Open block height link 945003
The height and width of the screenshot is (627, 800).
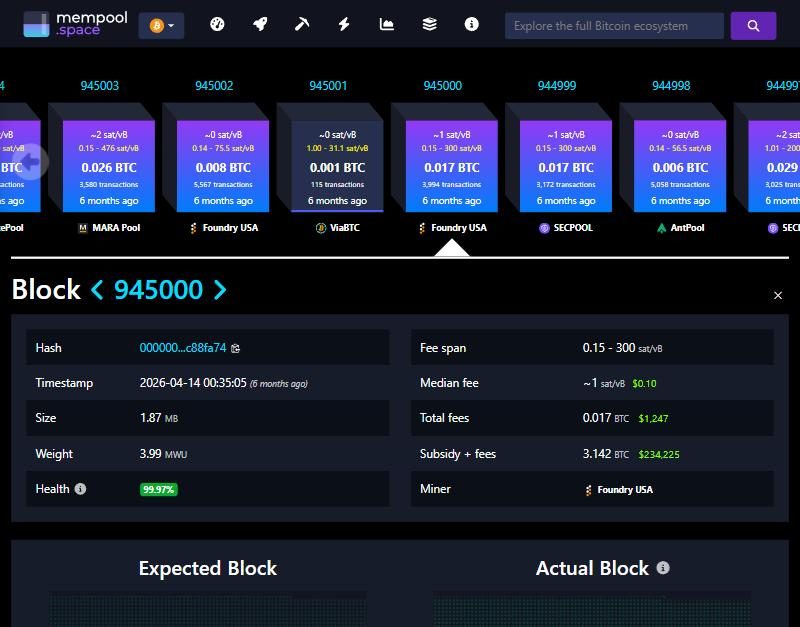tap(100, 86)
